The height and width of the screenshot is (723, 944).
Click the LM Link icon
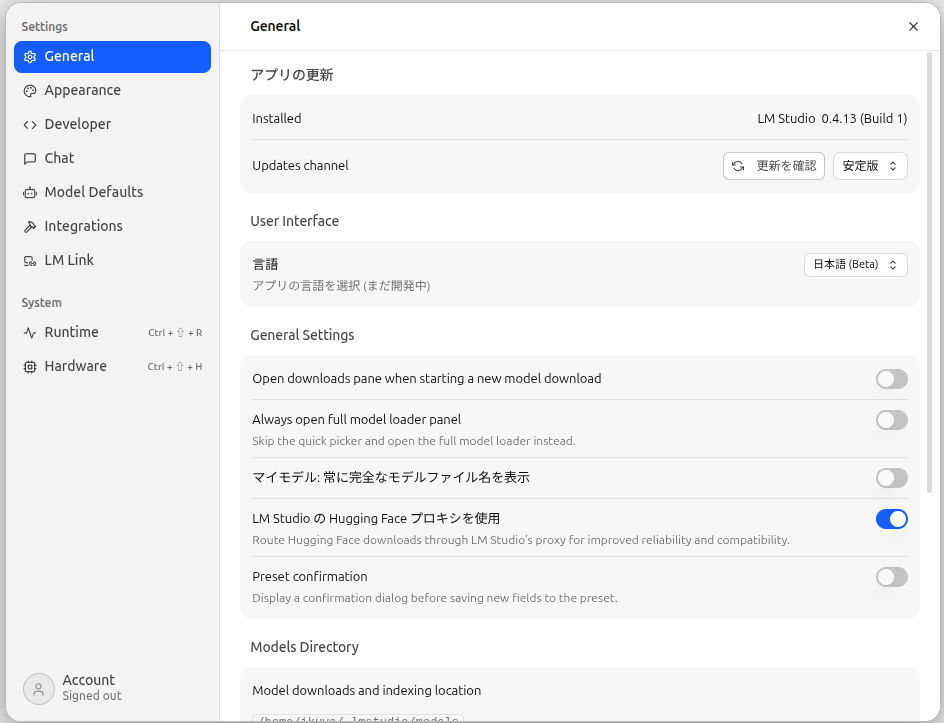(30, 261)
